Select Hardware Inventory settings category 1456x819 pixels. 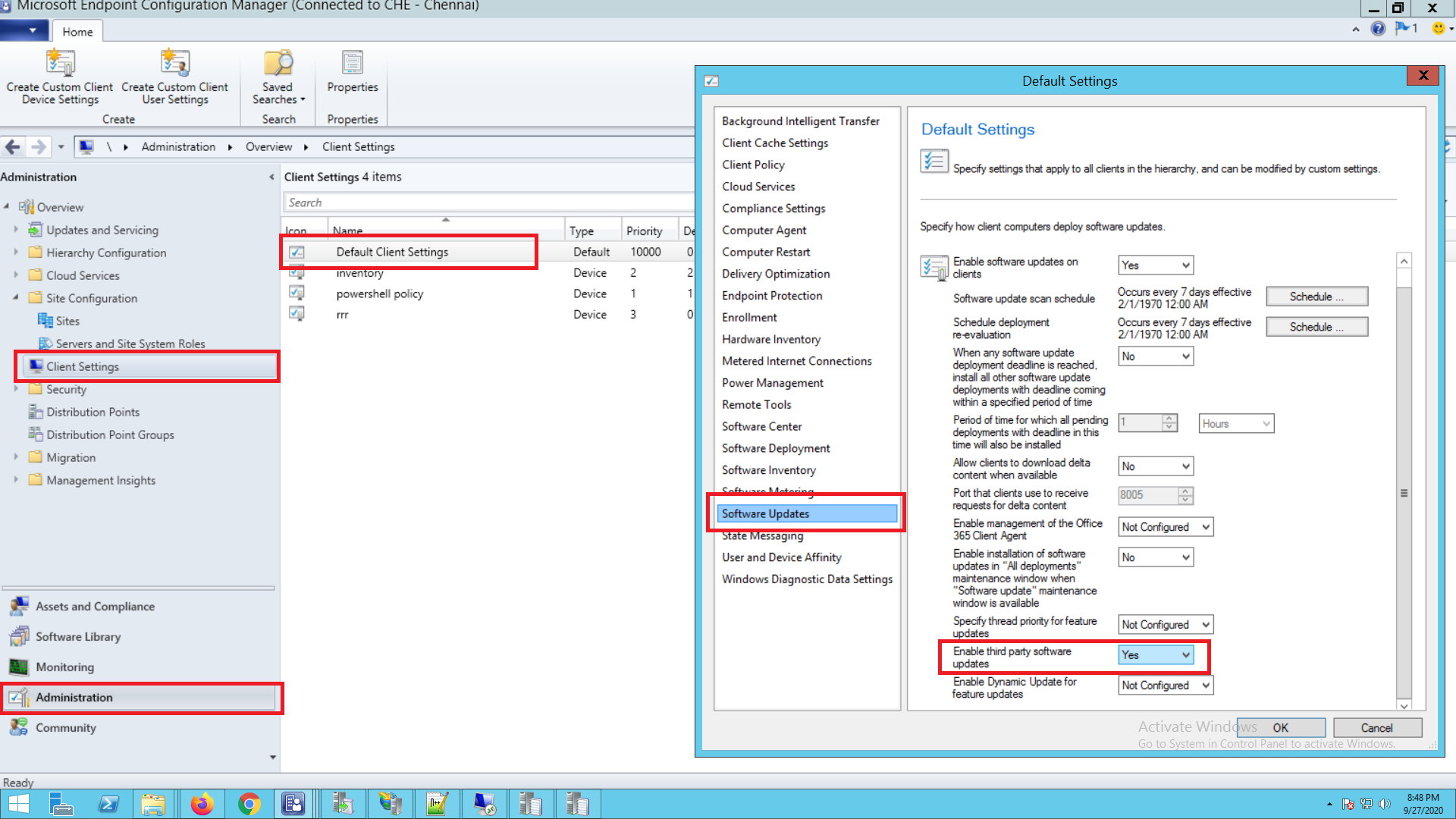coord(770,340)
